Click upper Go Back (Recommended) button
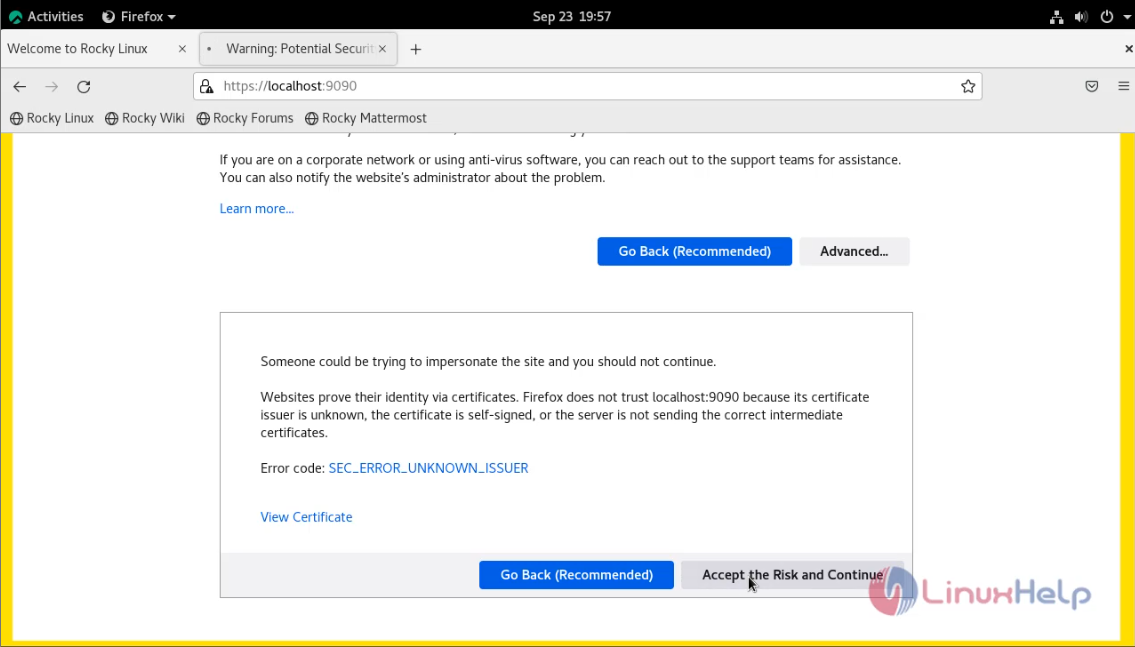This screenshot has width=1135, height=647. coord(694,251)
